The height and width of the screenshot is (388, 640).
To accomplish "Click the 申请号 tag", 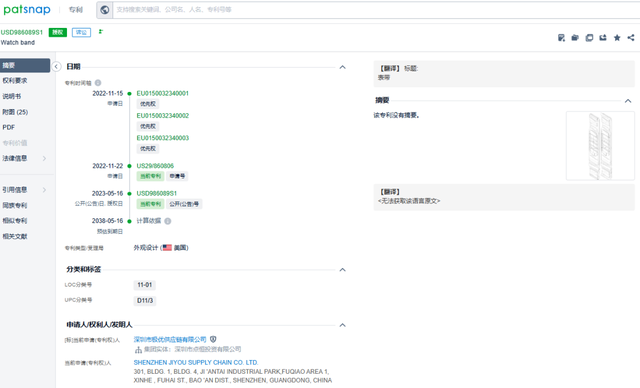I will click(x=177, y=176).
